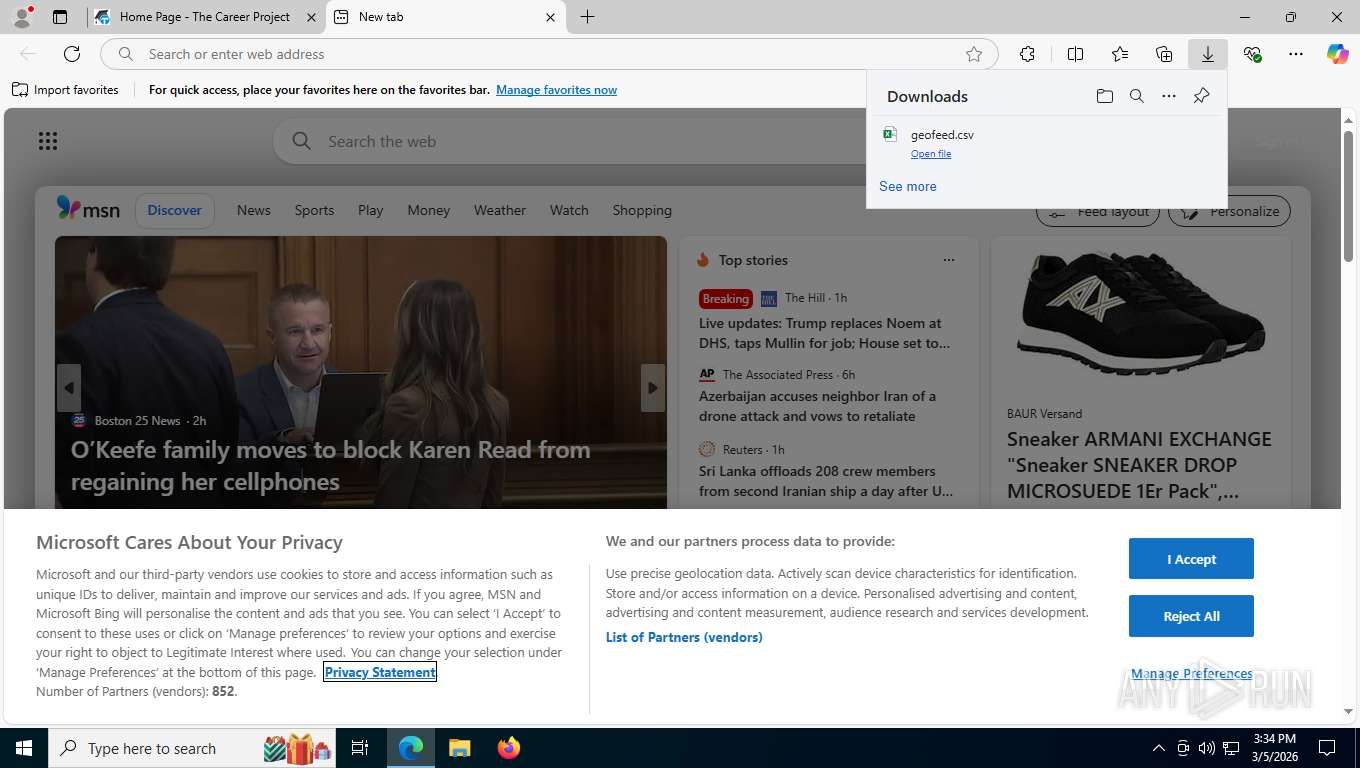This screenshot has width=1360, height=768.
Task: Select the Discover feed tab
Action: point(174,210)
